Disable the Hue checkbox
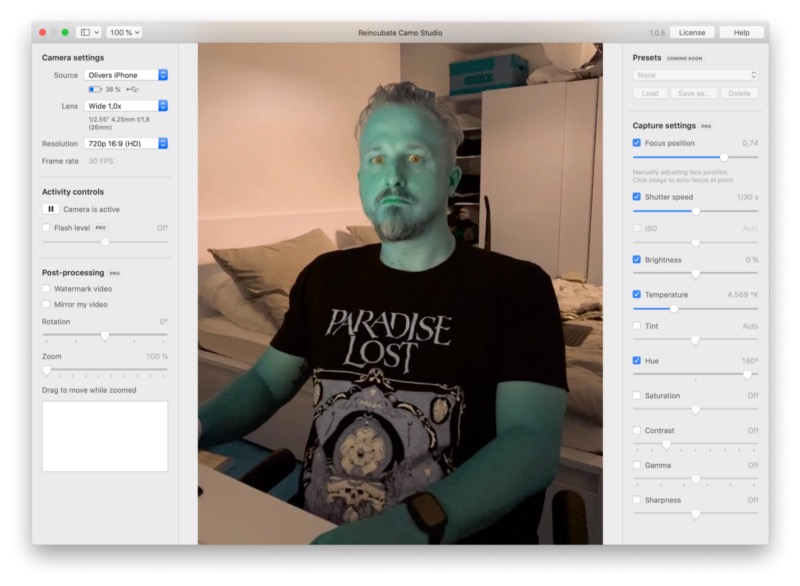 tap(637, 360)
